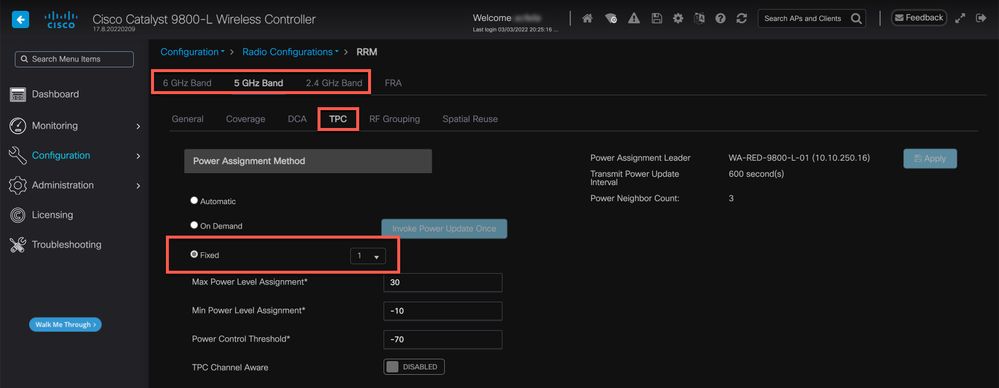Click the Max Power Level Assignment field
This screenshot has width=999, height=388.
(443, 283)
